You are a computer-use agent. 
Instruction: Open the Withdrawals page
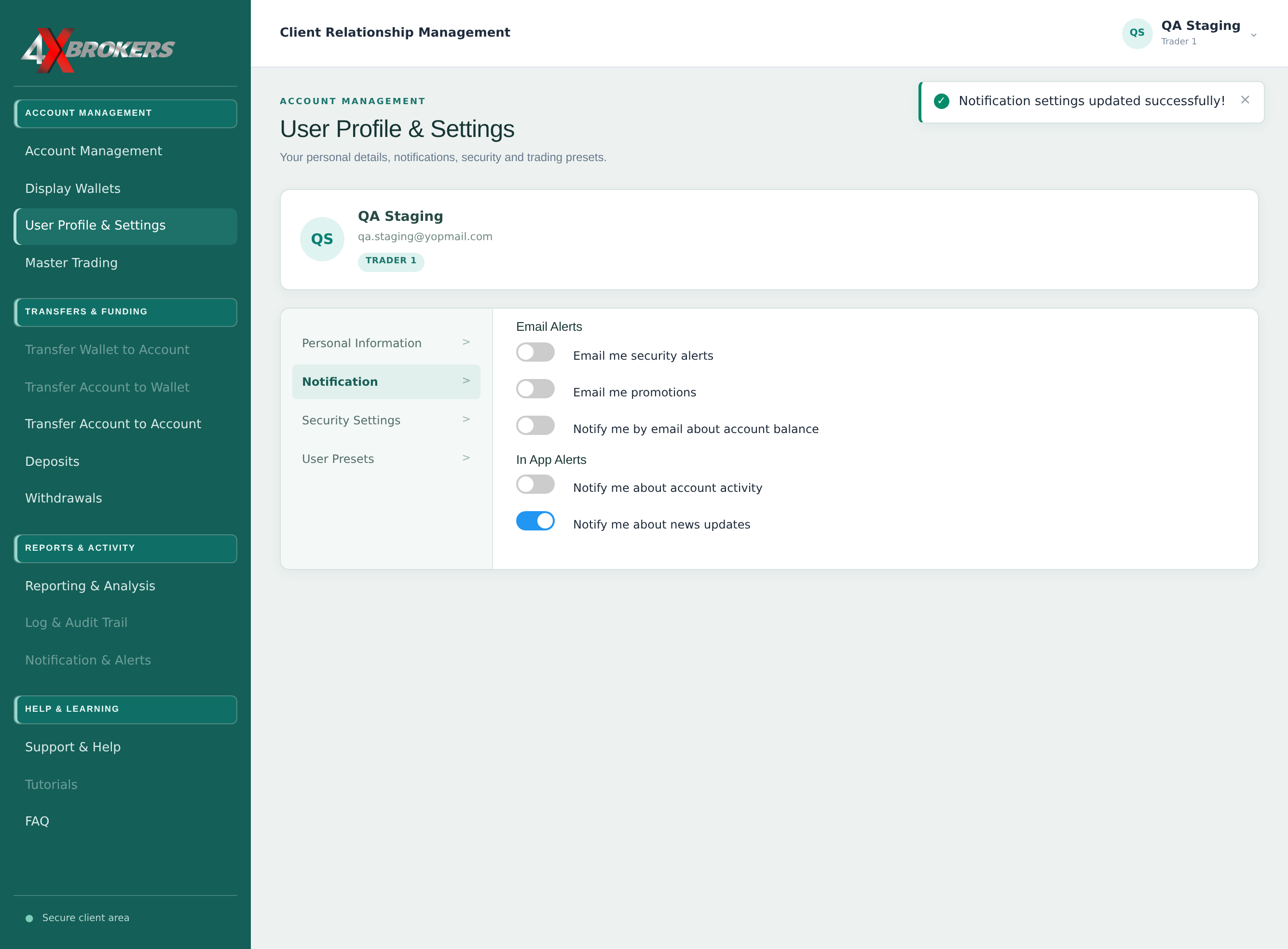point(125,498)
